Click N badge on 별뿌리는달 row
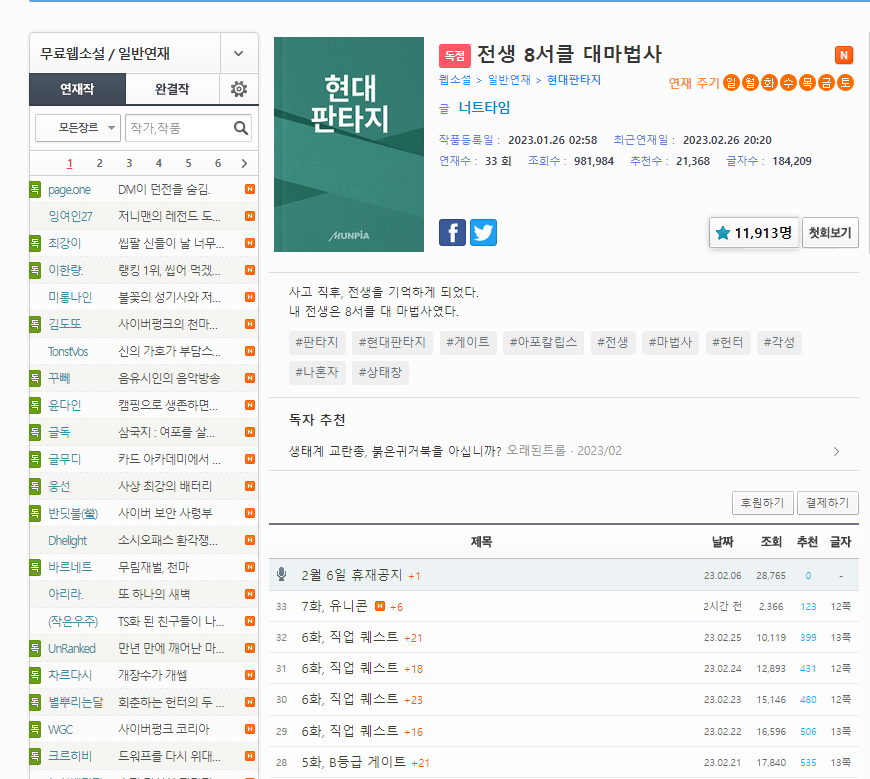 click(x=250, y=702)
